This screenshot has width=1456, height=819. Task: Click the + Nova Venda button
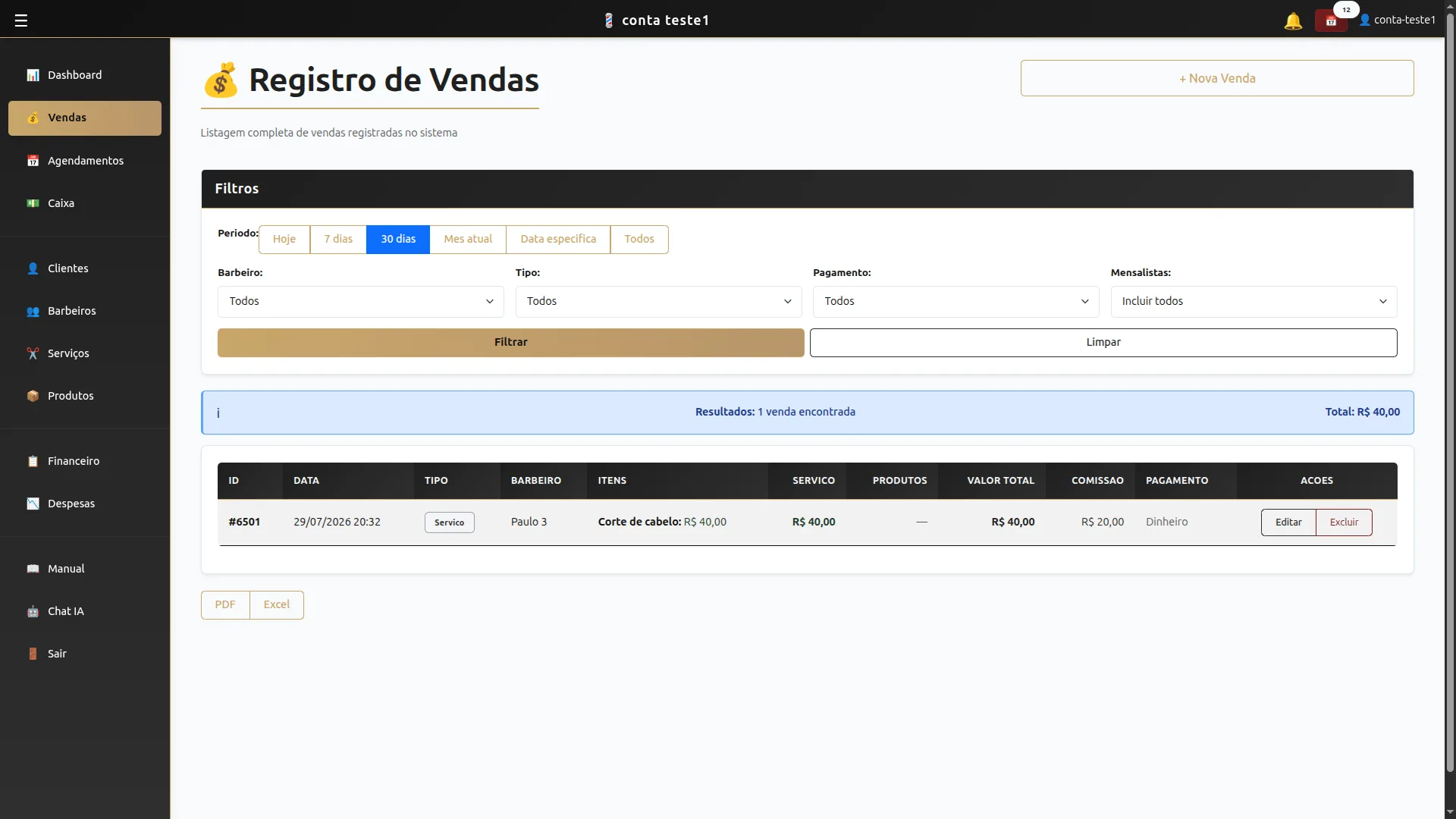[1217, 78]
